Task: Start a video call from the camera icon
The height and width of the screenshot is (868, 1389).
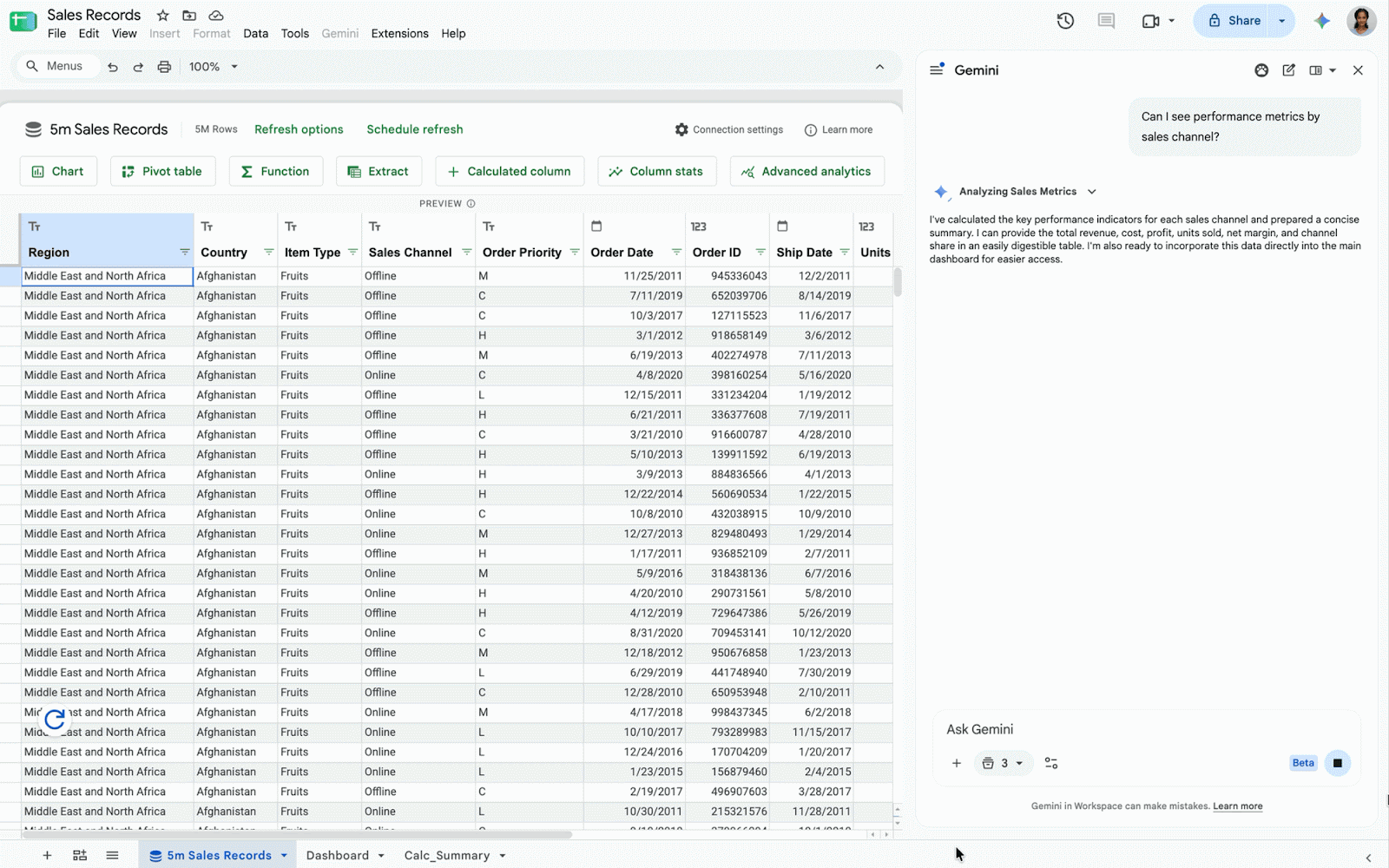Action: point(1151,21)
